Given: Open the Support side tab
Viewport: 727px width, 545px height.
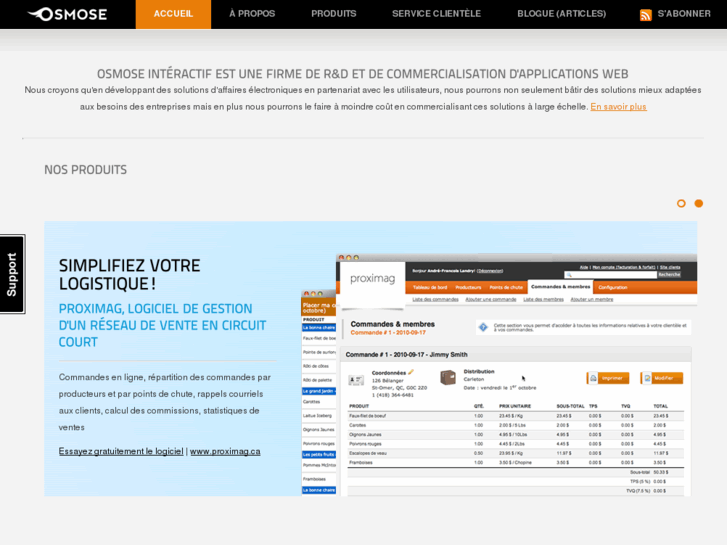Looking at the screenshot, I should (13, 274).
